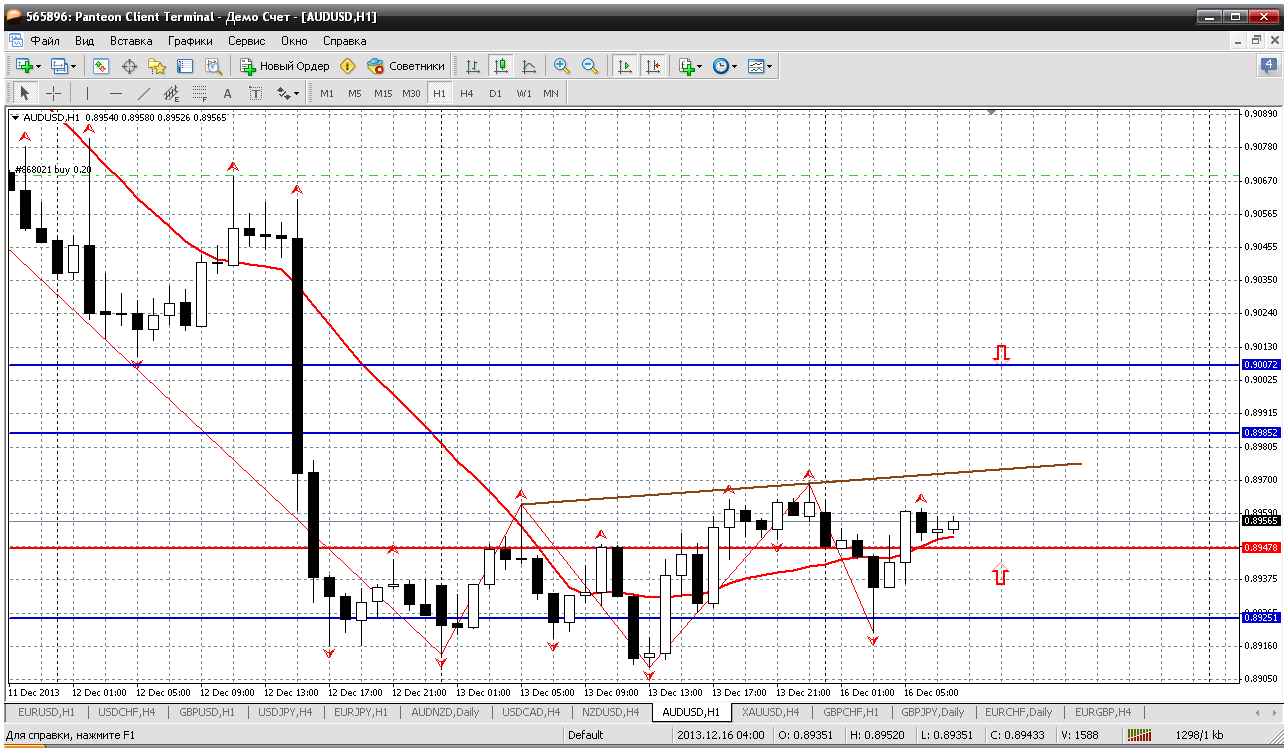Zoom out of the chart
Image resolution: width=1288 pixels, height=748 pixels.
590,66
